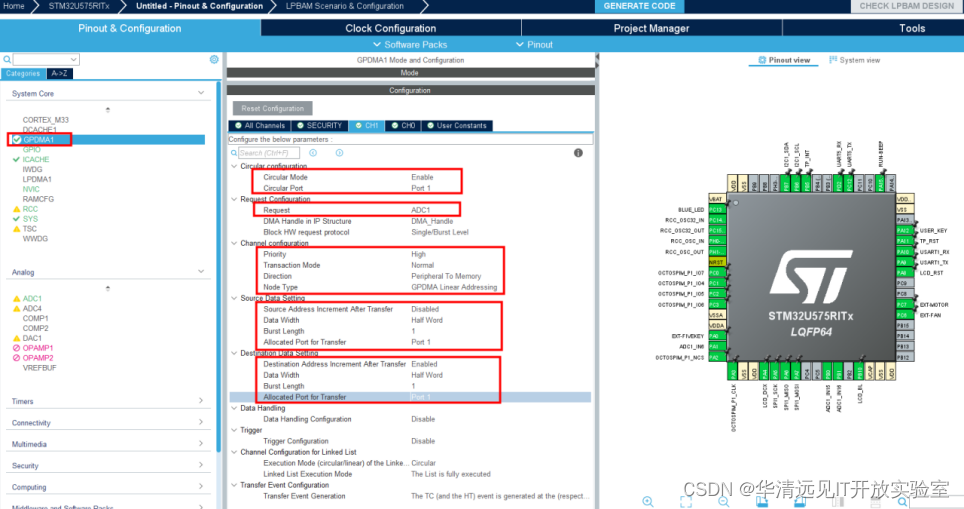The width and height of the screenshot is (964, 509).
Task: Expand the Timers category
Action: click(x=201, y=401)
